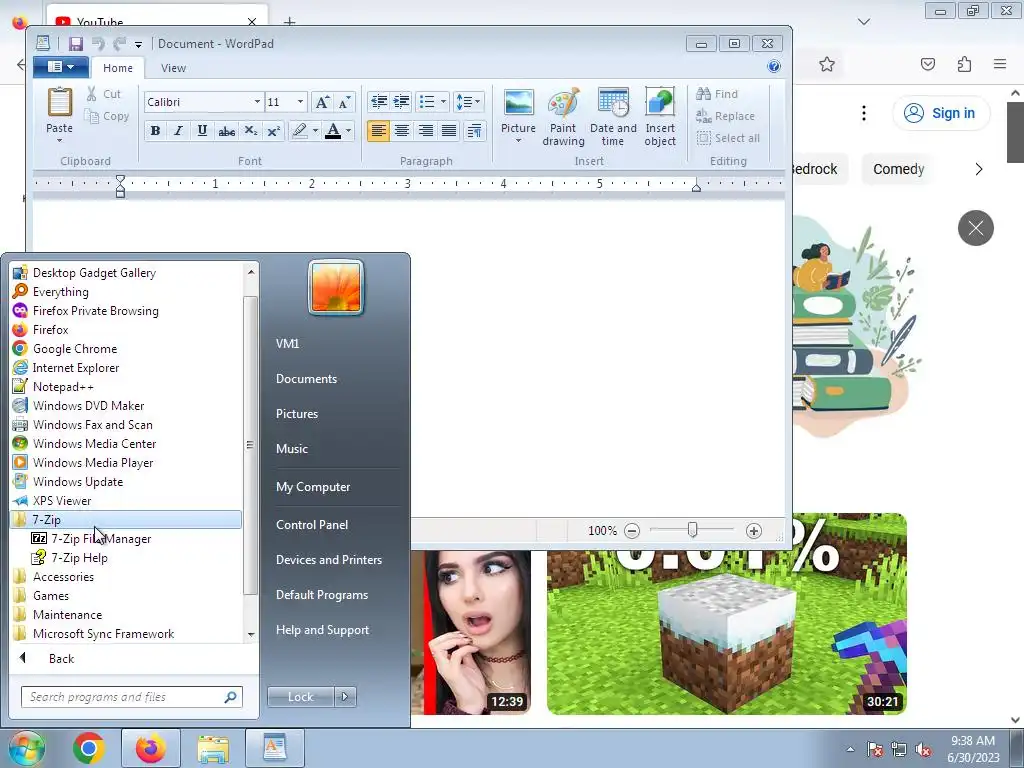Click Select all in Editing group

[x=728, y=138]
